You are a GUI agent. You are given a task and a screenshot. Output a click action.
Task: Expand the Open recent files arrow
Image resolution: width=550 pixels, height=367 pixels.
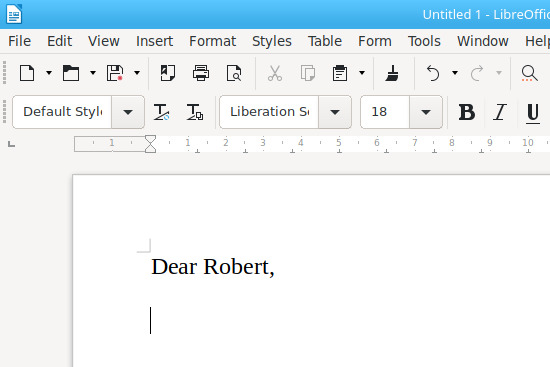[93, 73]
